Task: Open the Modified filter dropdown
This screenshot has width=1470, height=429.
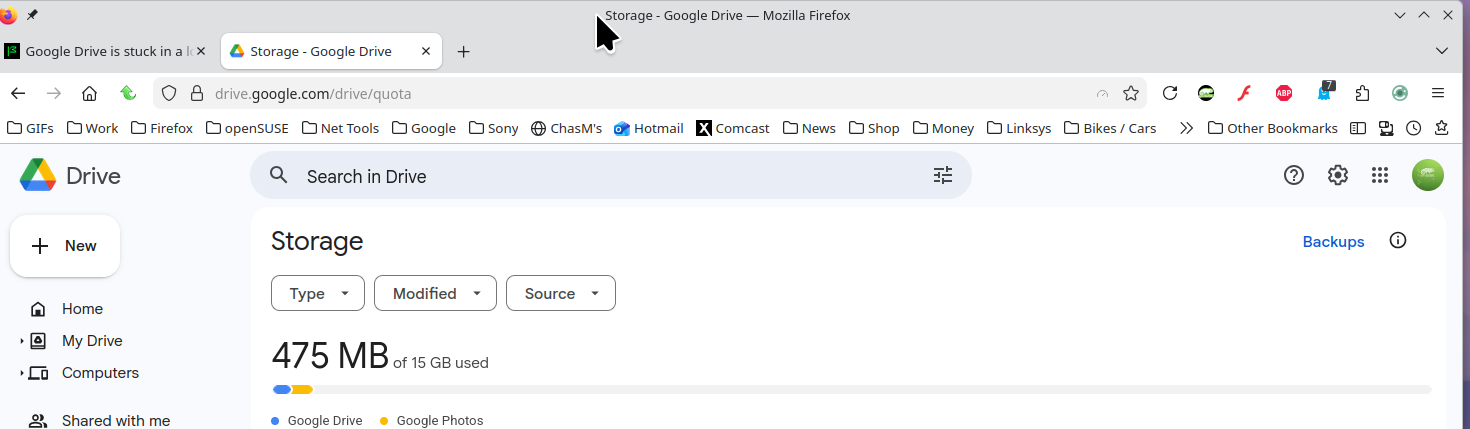Action: (435, 293)
